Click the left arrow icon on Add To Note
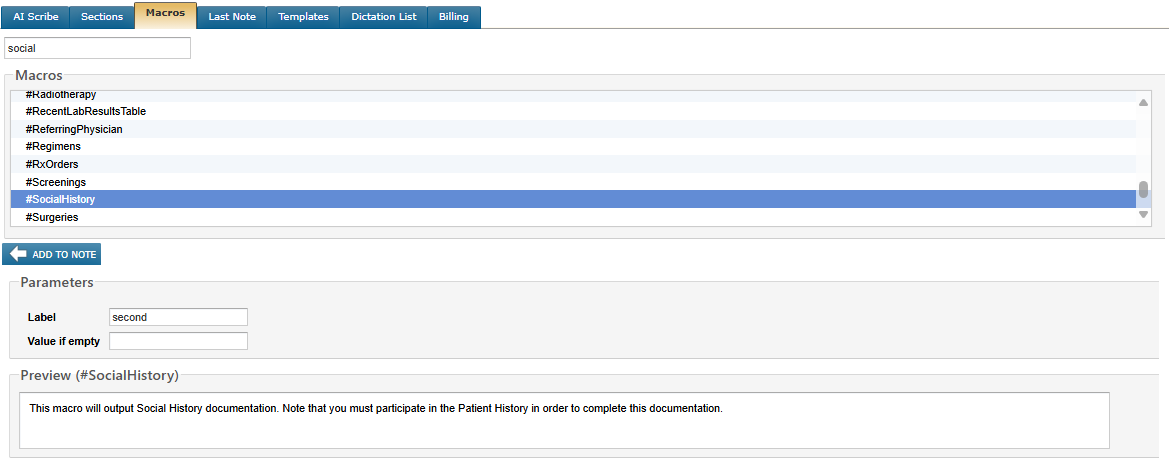The width and height of the screenshot is (1169, 472). click(18, 254)
